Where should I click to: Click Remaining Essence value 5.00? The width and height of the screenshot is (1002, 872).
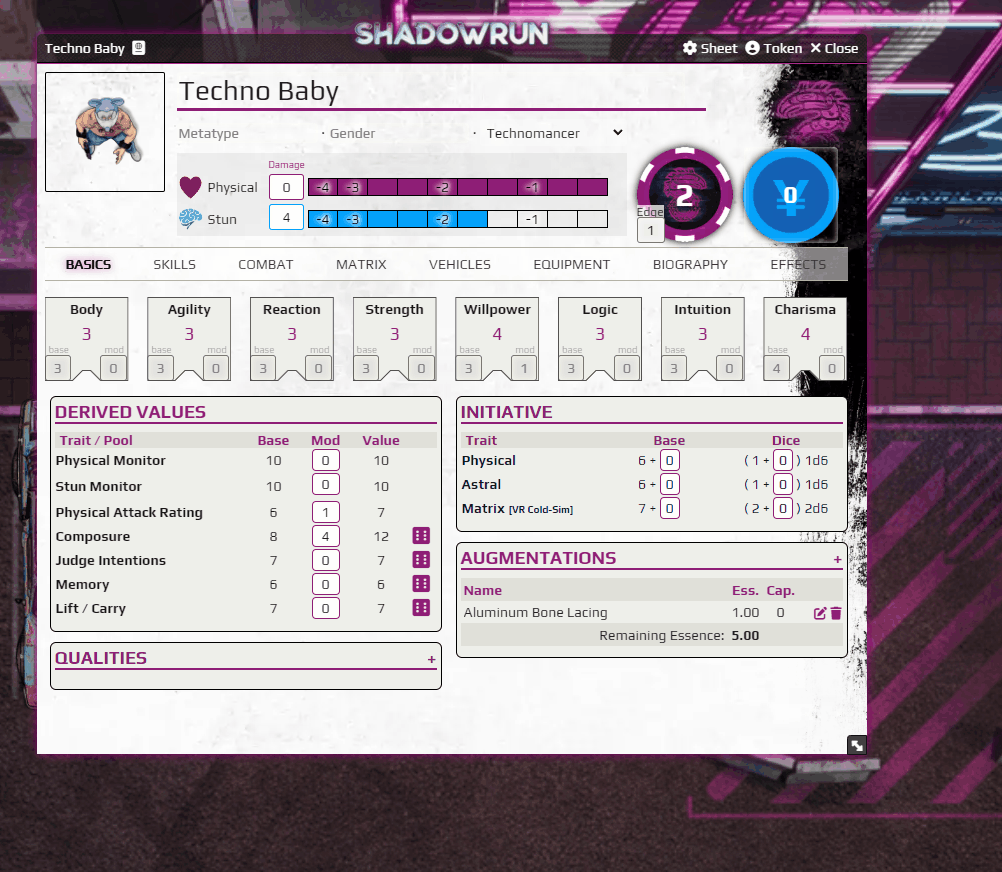point(745,636)
